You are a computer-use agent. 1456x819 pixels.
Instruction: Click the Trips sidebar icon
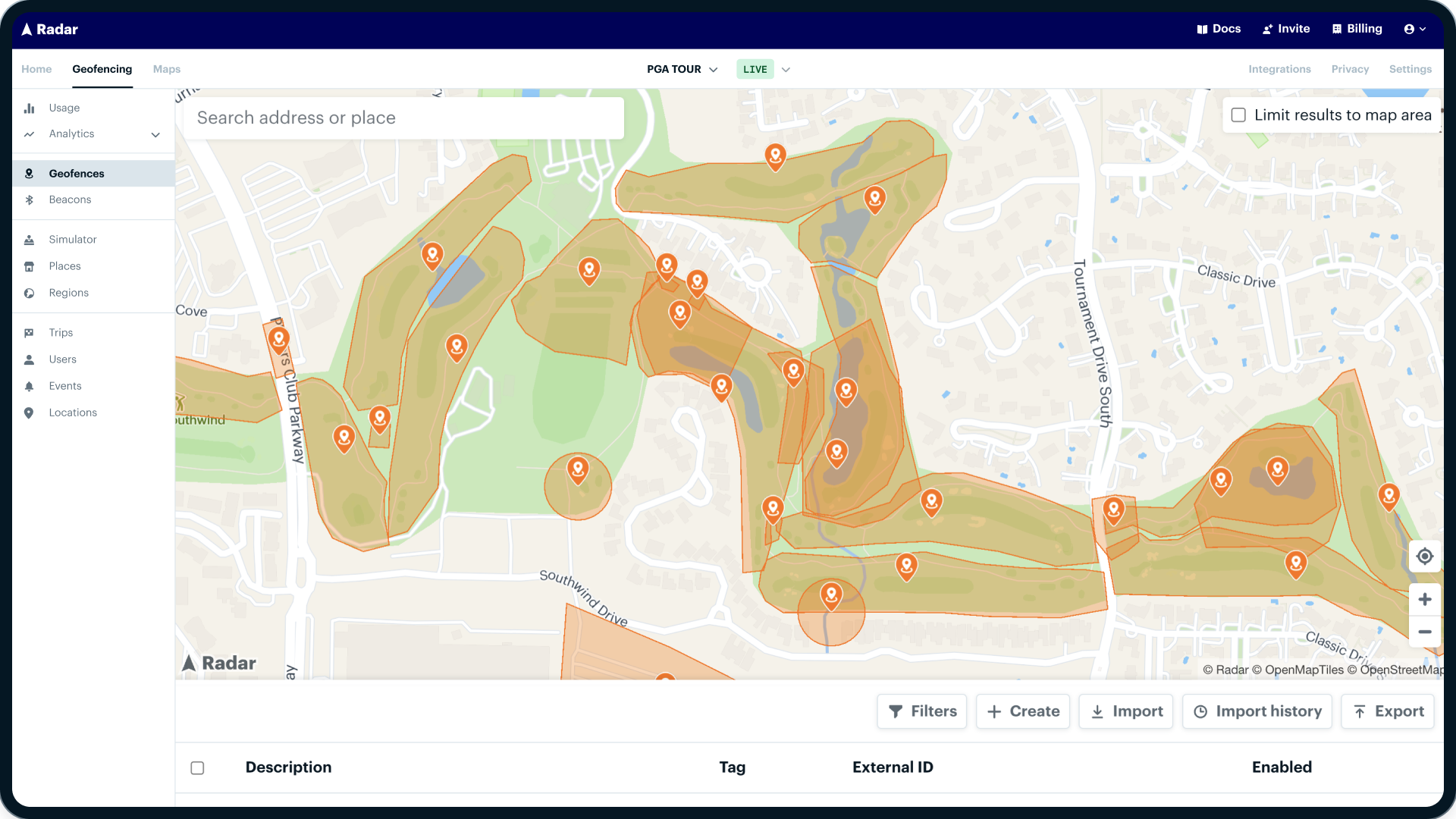[29, 332]
